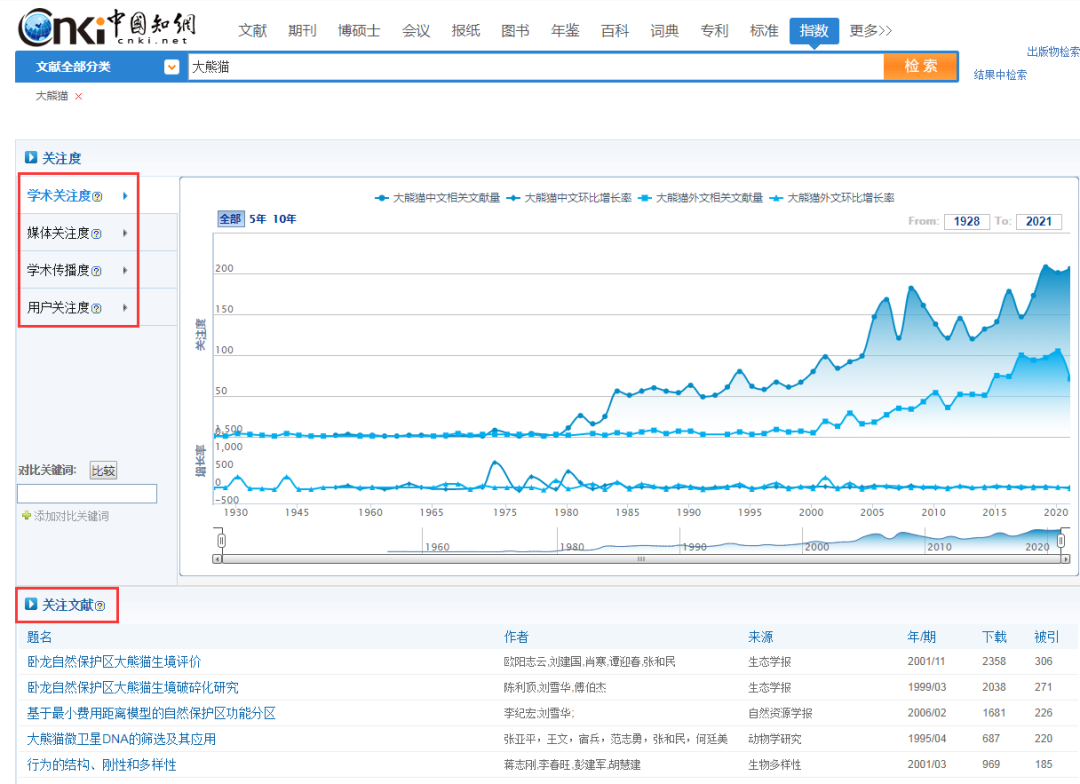Switch to the 期刊 tab
This screenshot has width=1080, height=784.
302,31
